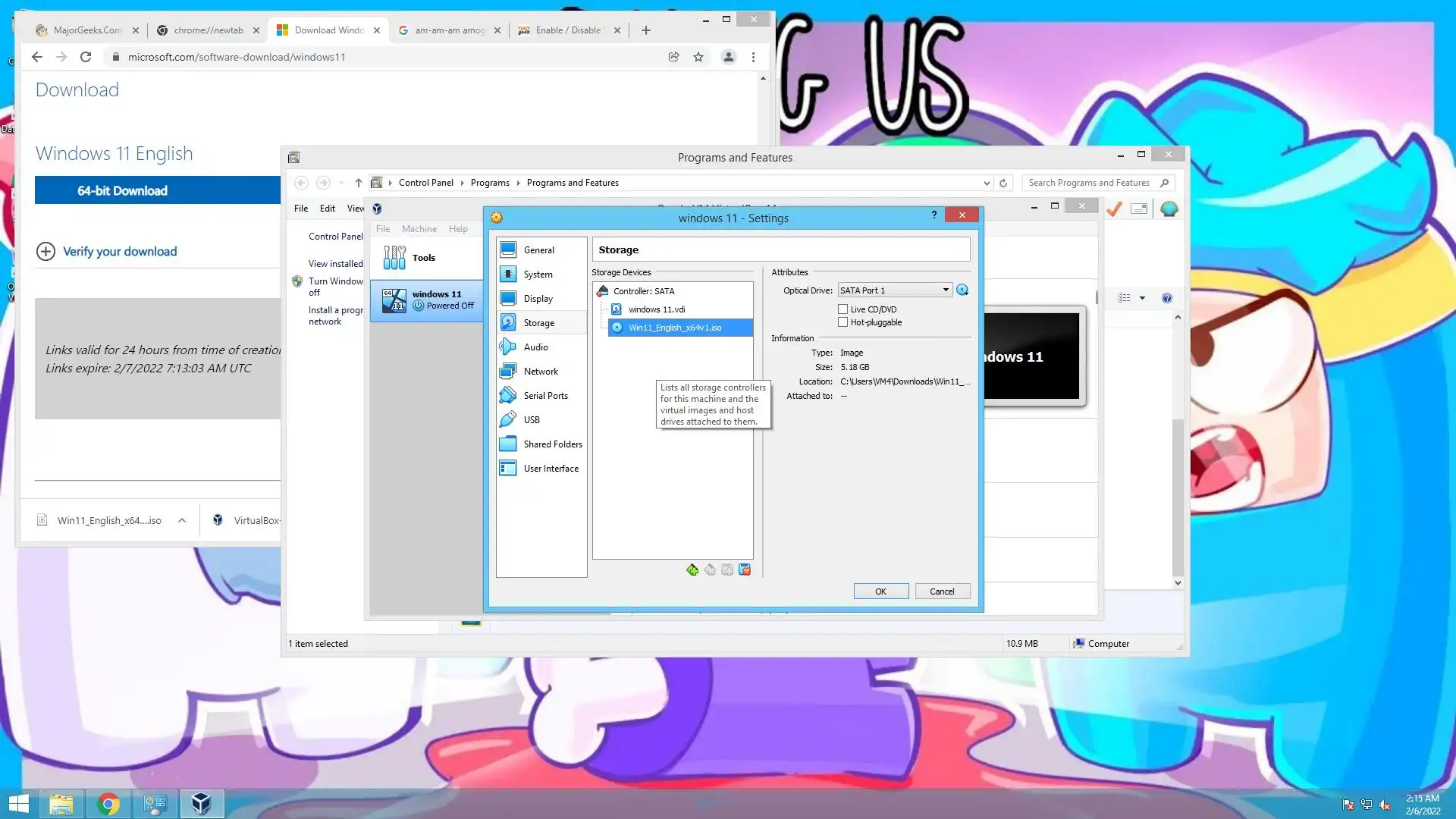Click the help question mark in settings titlebar

(934, 215)
